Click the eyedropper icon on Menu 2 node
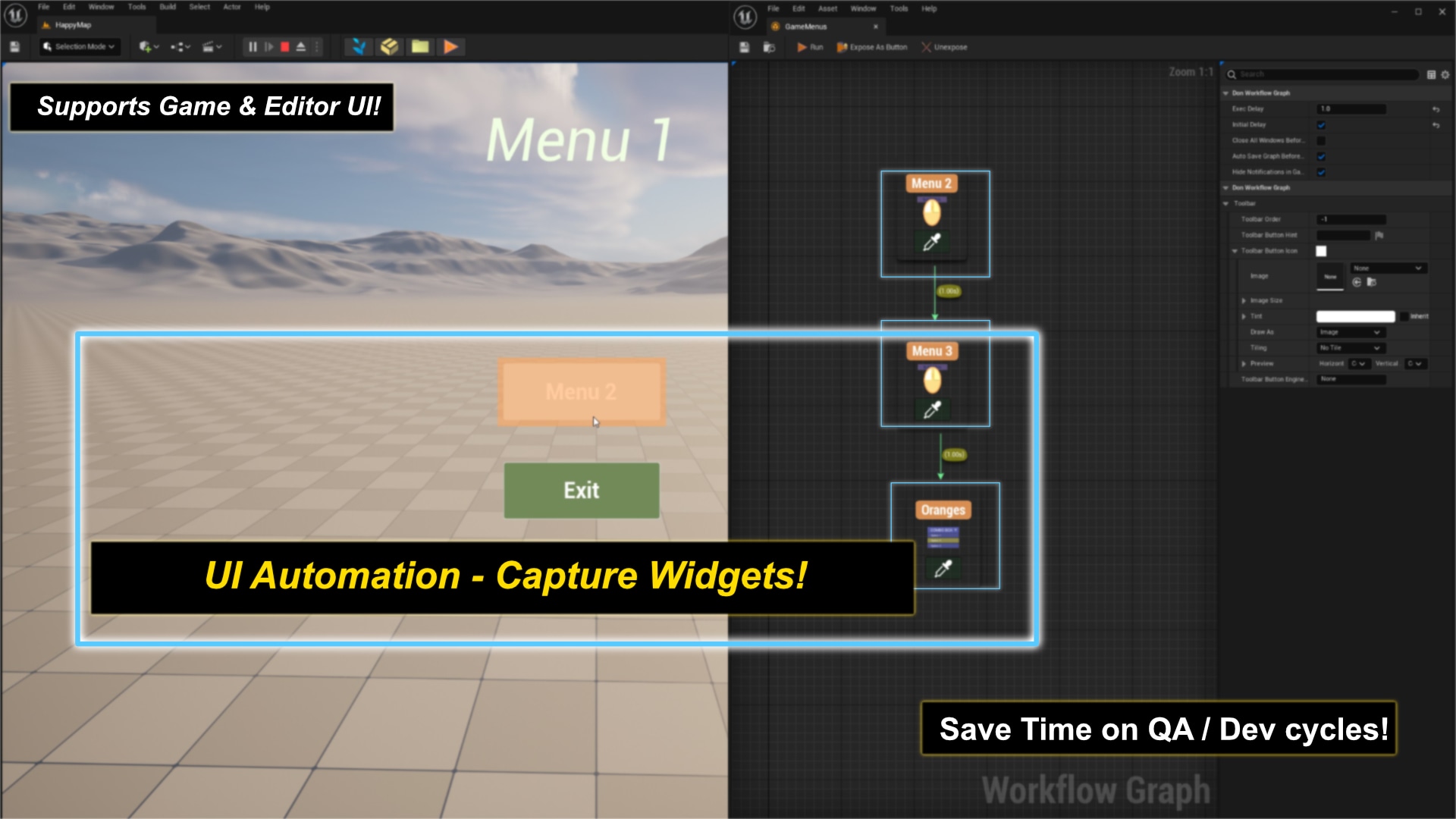 931,242
